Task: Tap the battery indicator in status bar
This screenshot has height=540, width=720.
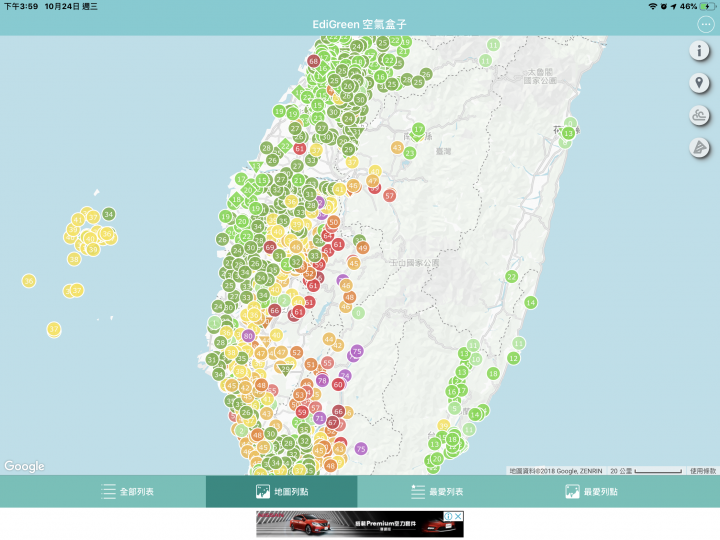Action: 707,6
